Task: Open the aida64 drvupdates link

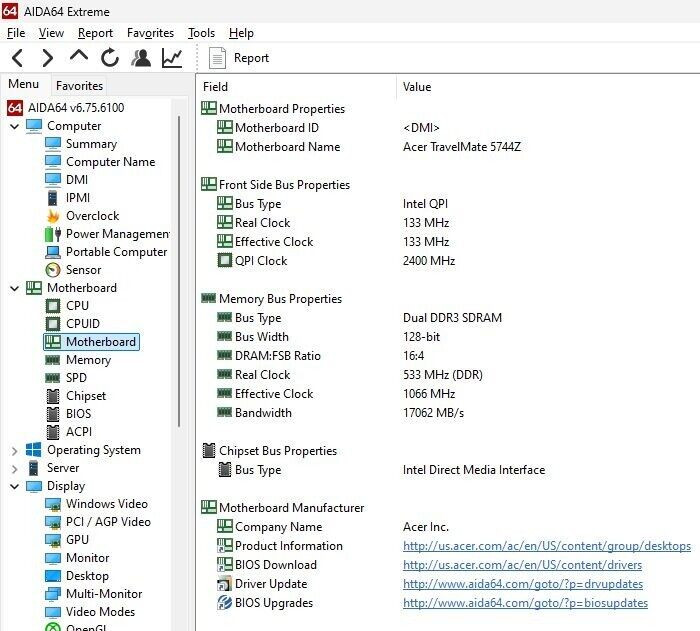Action: 522,584
